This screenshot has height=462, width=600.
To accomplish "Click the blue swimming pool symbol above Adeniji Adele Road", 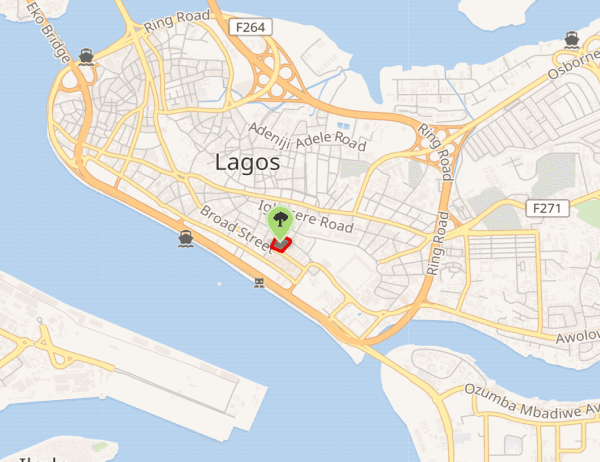I will [343, 126].
